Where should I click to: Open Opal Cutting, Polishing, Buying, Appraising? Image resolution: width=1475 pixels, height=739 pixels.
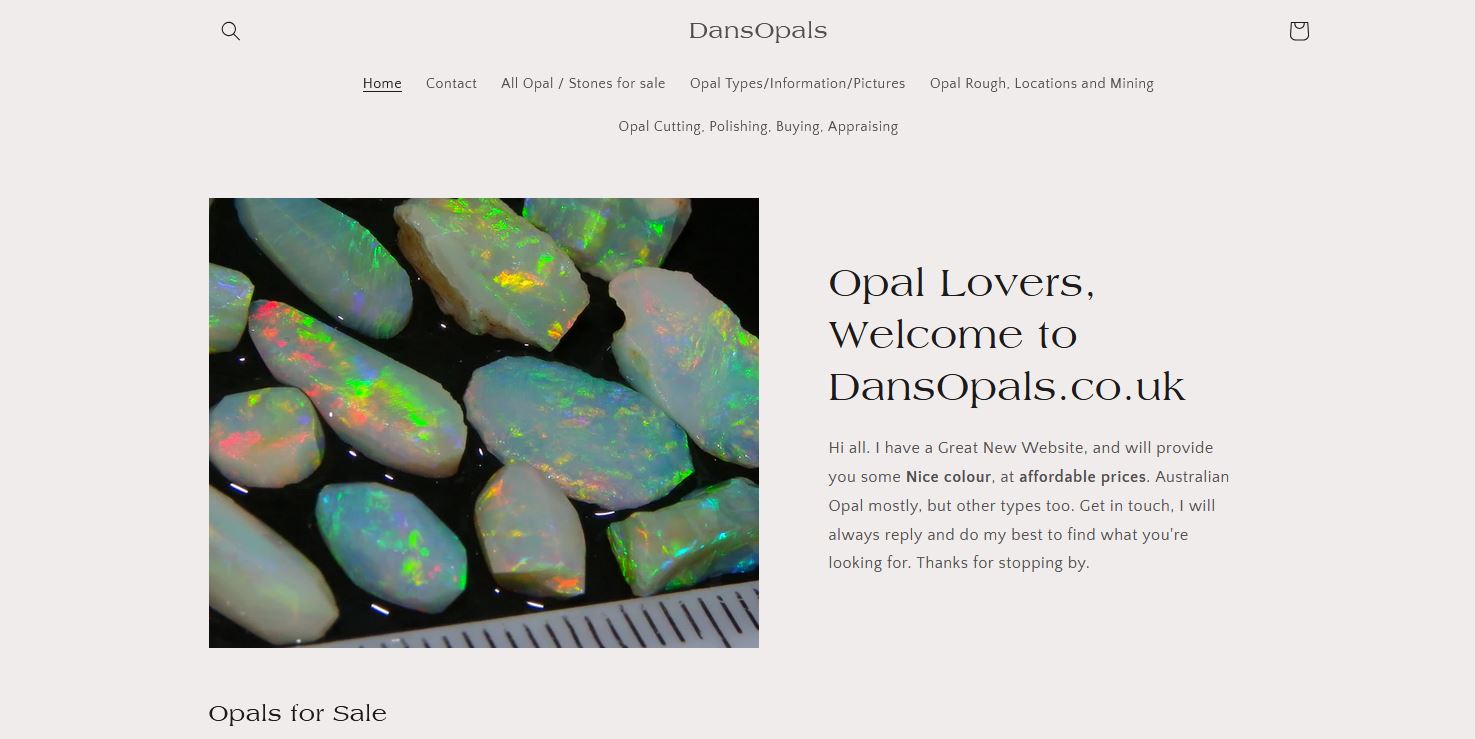[758, 126]
